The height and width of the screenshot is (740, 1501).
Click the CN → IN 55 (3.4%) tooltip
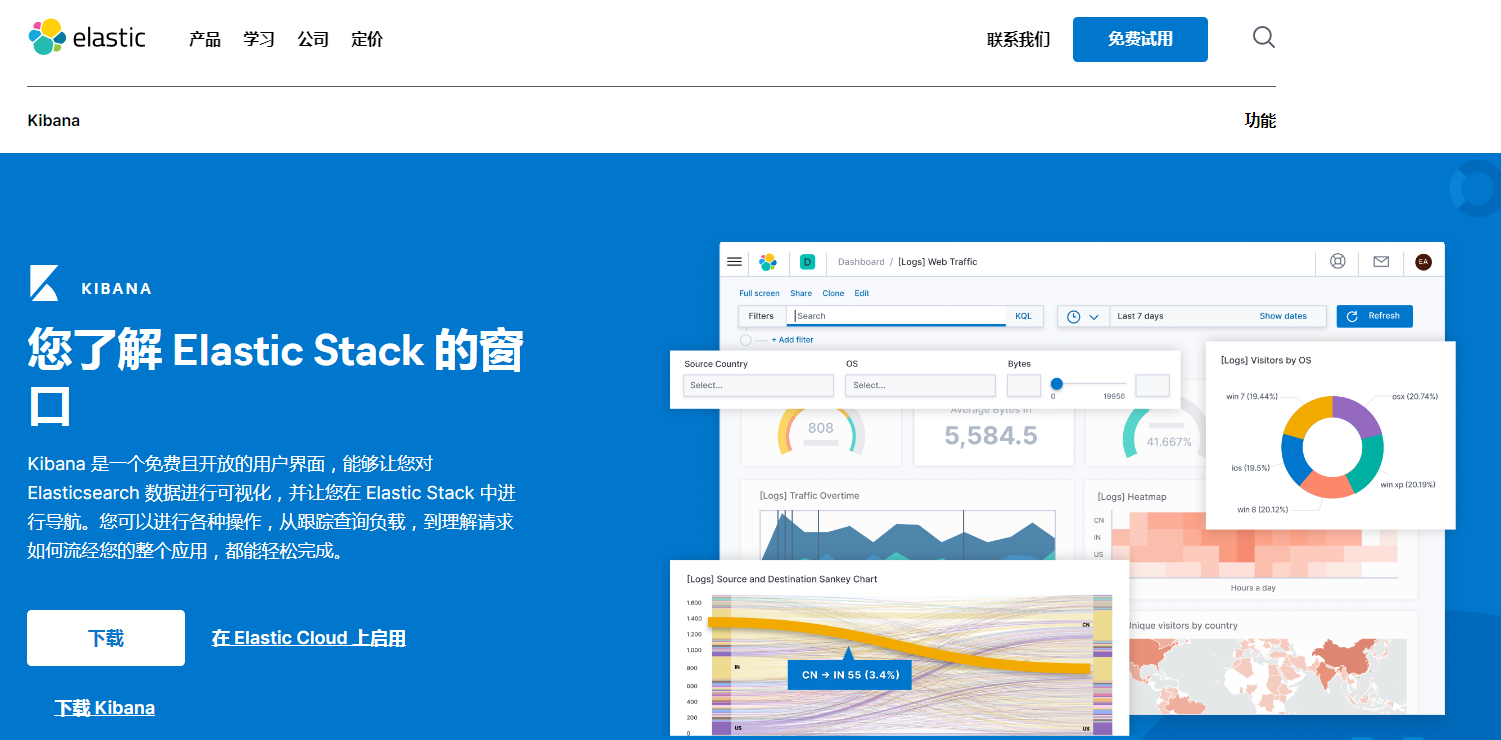(x=849, y=675)
